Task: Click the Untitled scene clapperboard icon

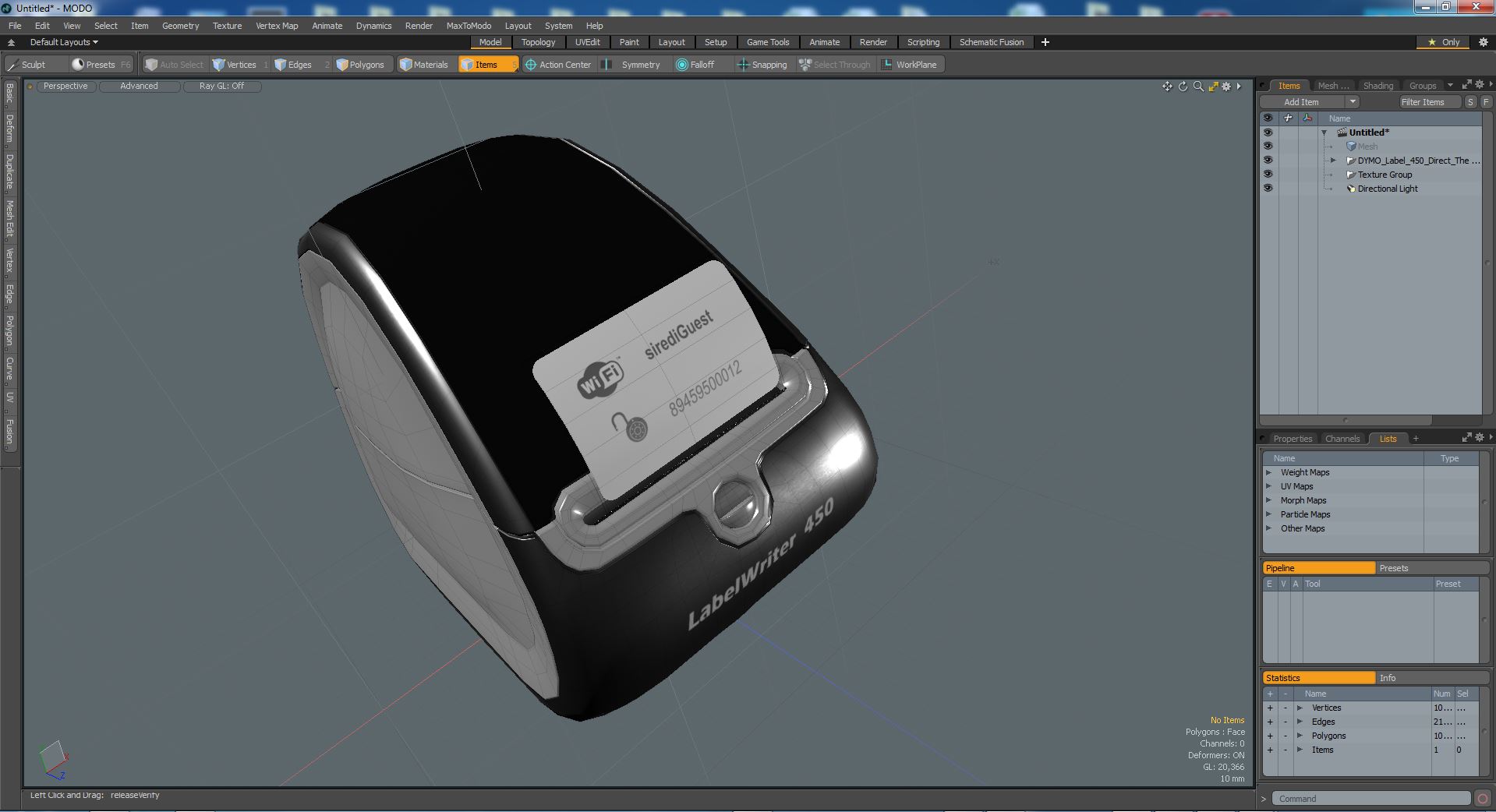Action: (1342, 132)
